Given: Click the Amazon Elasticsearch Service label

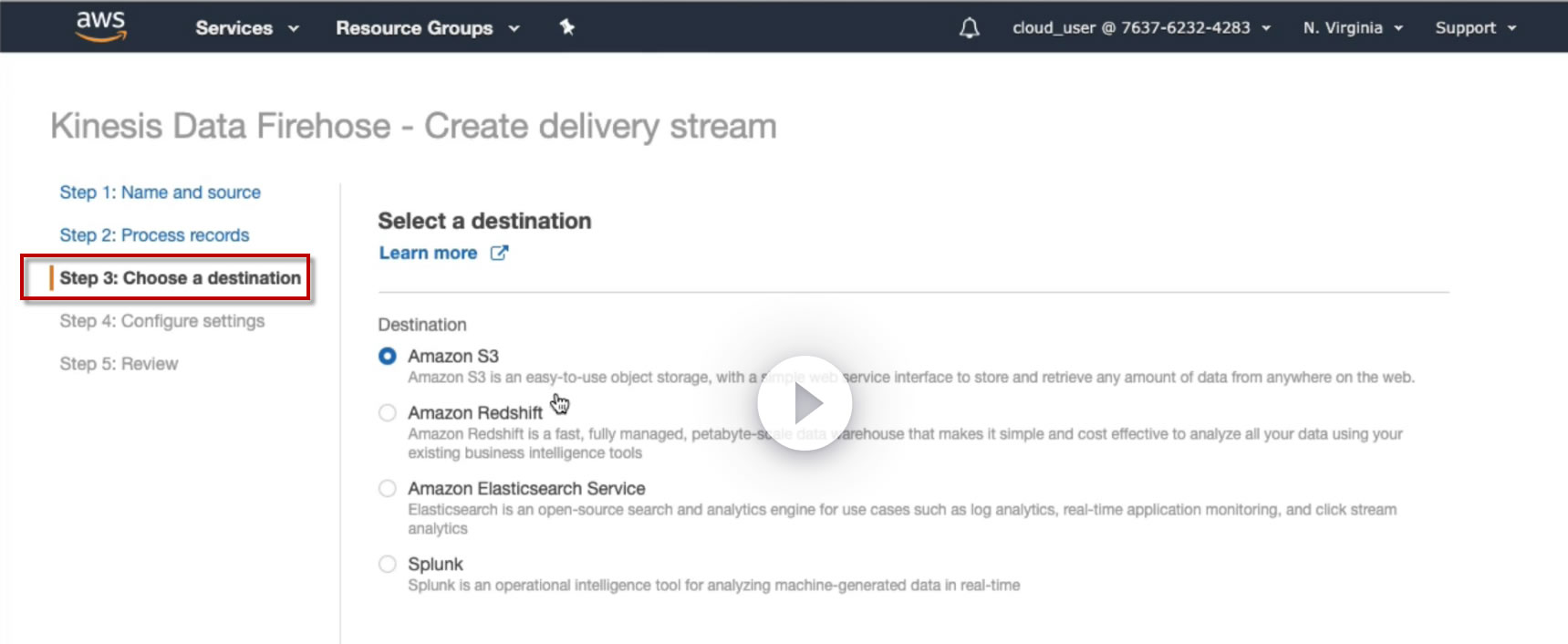Looking at the screenshot, I should (526, 488).
